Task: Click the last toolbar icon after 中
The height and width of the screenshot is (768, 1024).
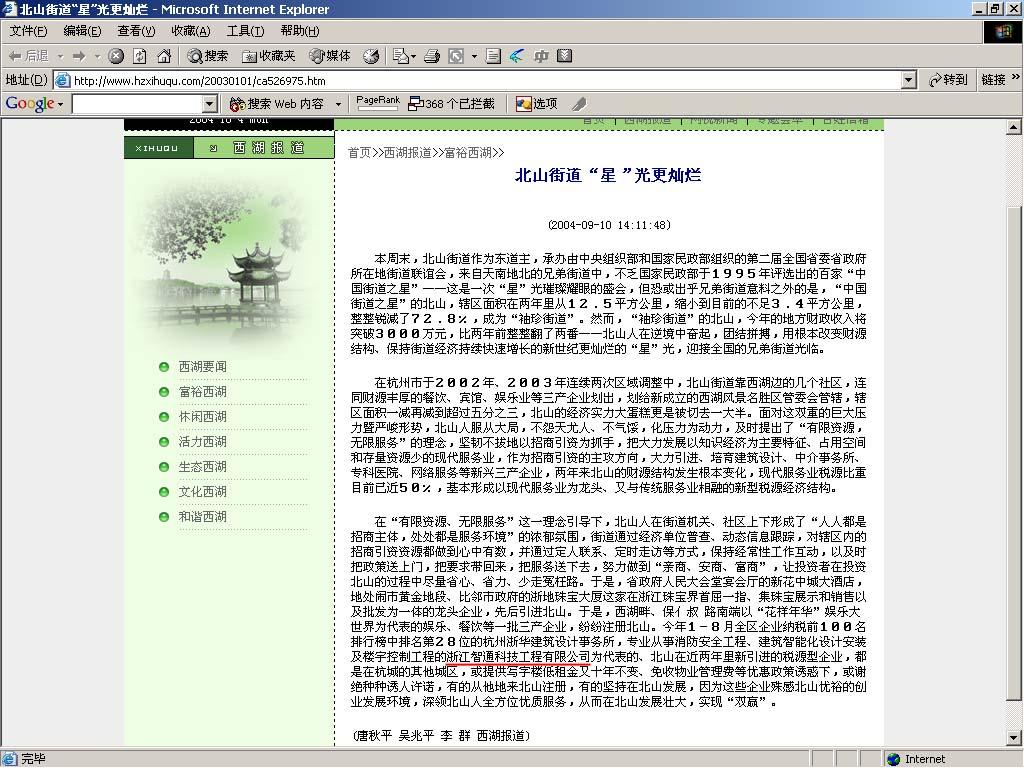Action: click(565, 56)
